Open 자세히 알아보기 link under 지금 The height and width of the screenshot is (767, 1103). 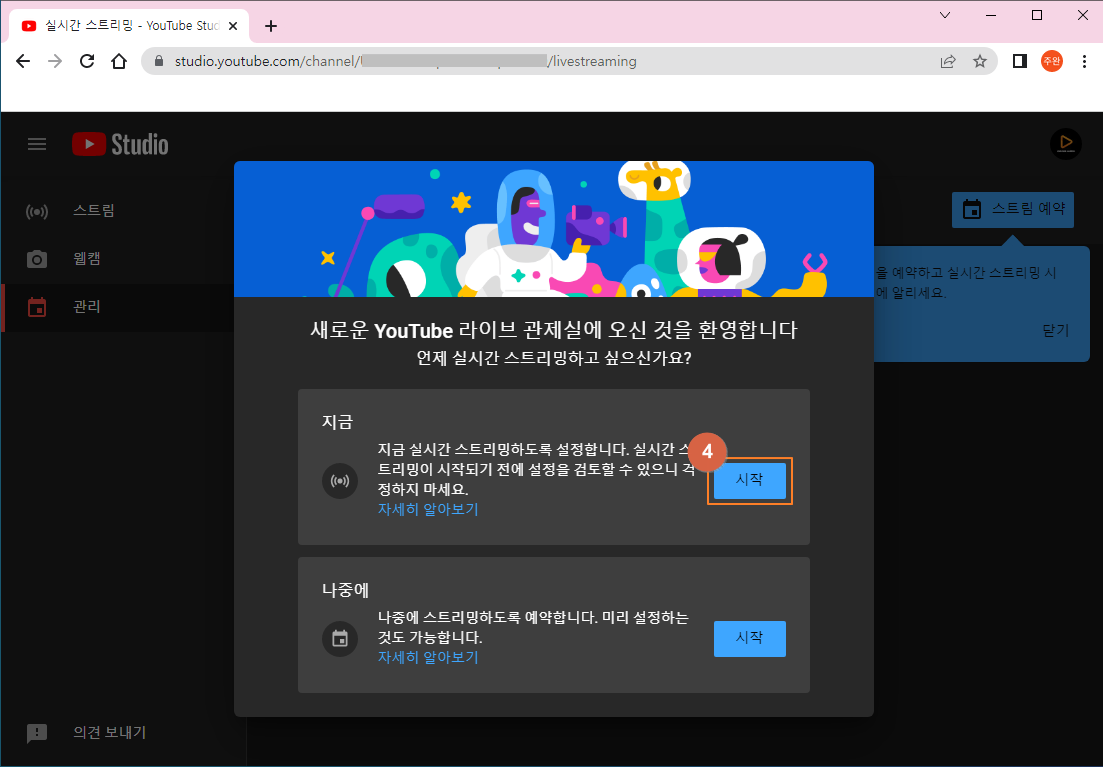(x=428, y=509)
